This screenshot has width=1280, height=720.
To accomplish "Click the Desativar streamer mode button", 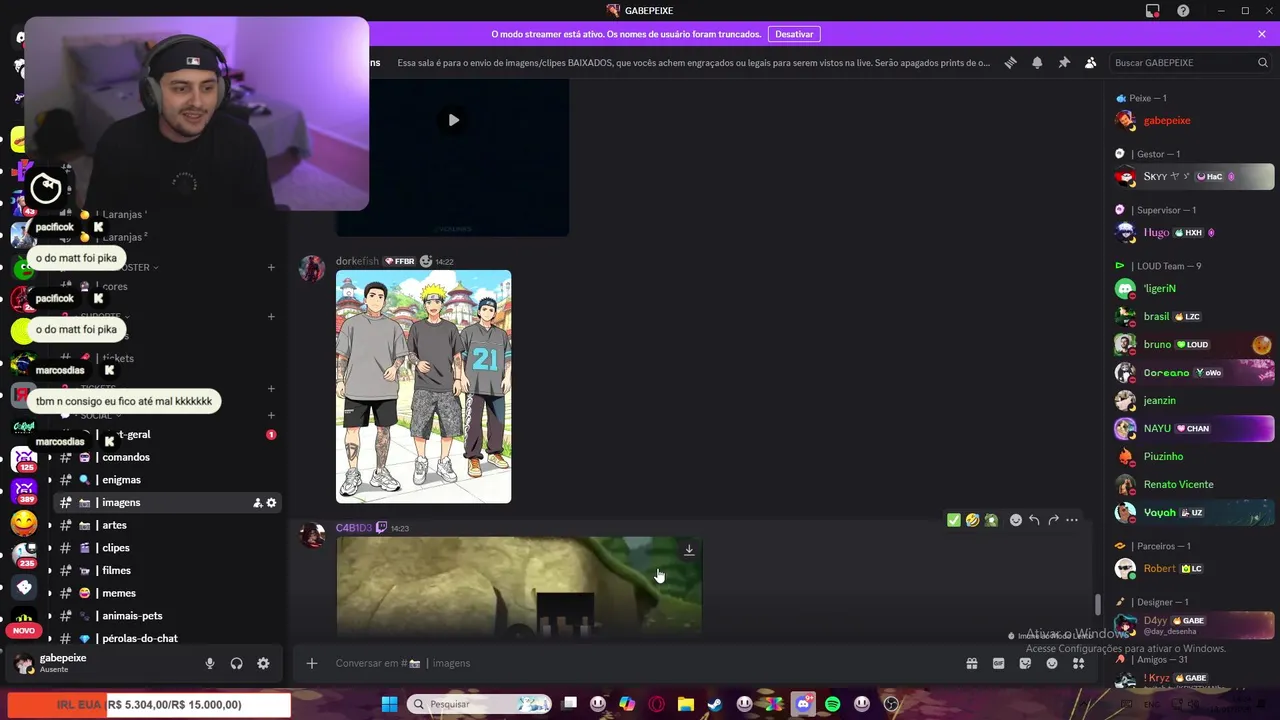I will (x=794, y=34).
